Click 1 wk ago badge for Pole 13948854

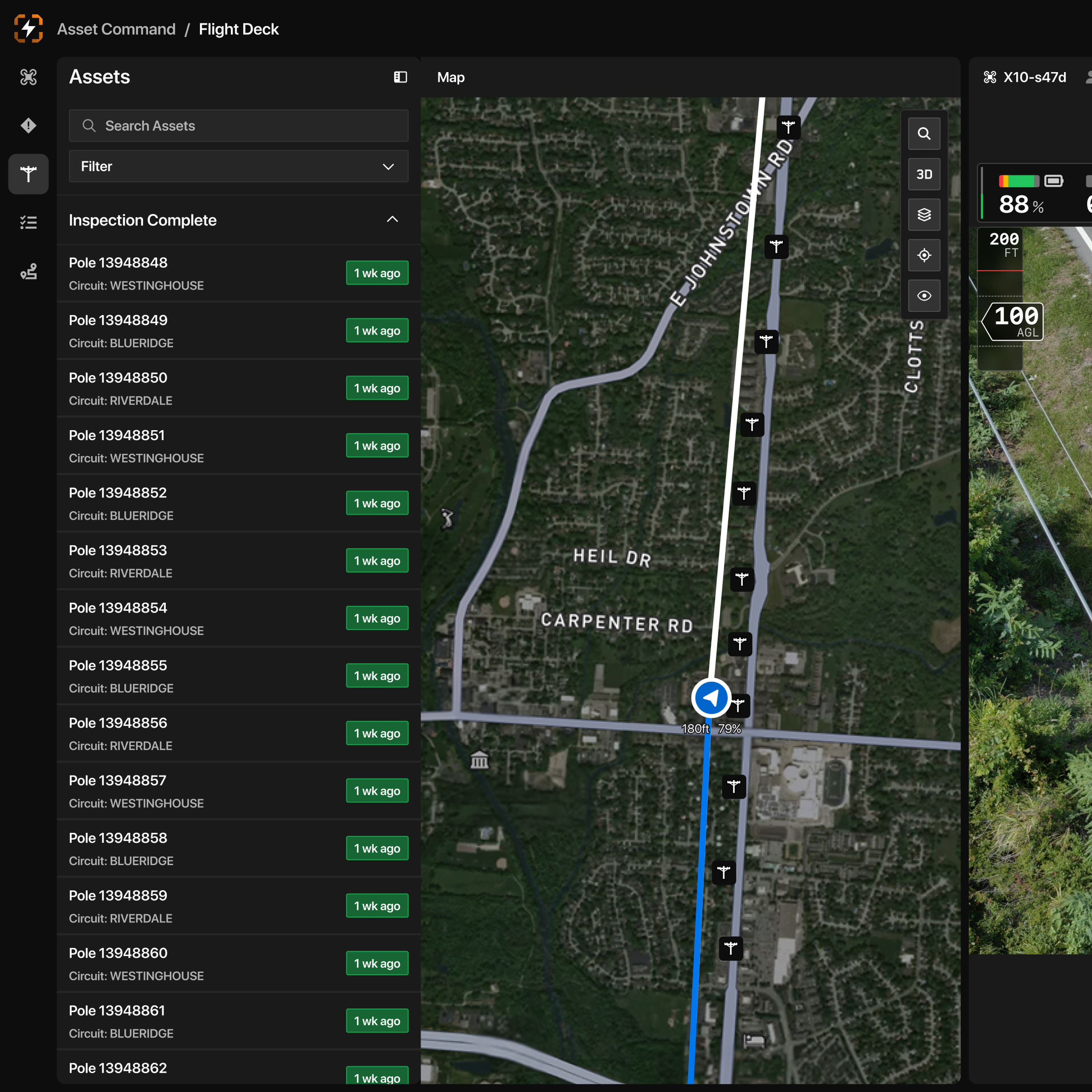click(377, 618)
